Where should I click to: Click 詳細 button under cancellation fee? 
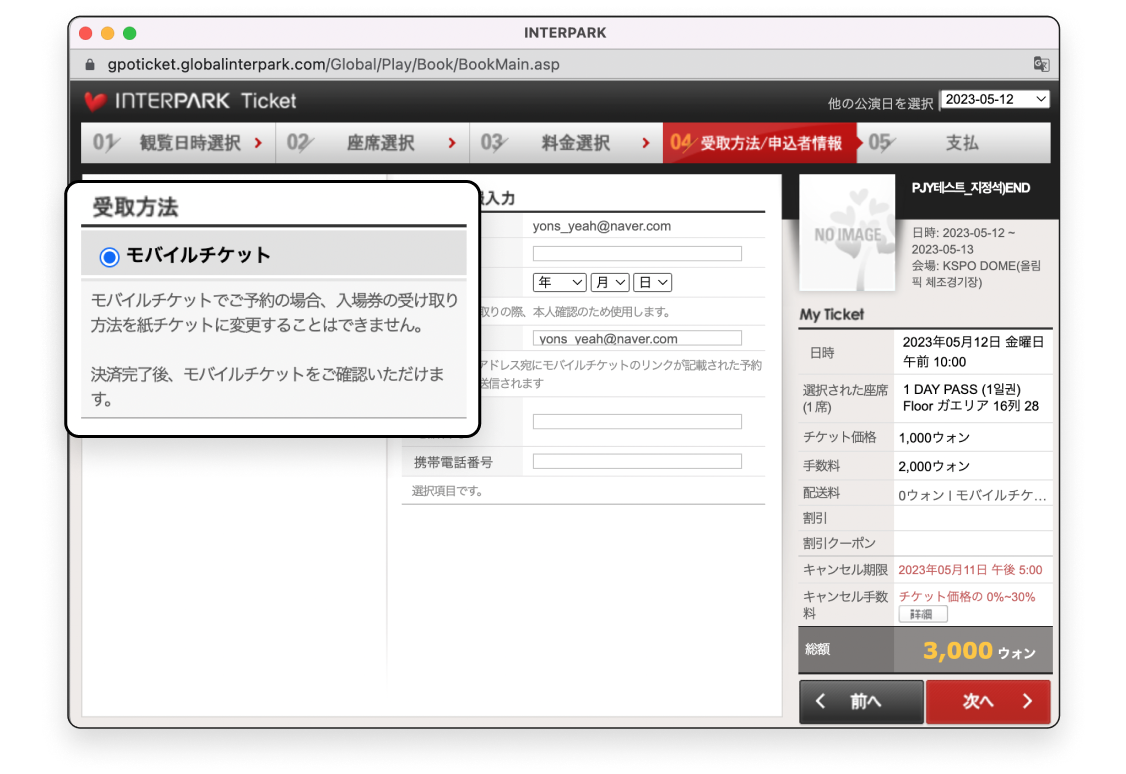pyautogui.click(x=922, y=613)
